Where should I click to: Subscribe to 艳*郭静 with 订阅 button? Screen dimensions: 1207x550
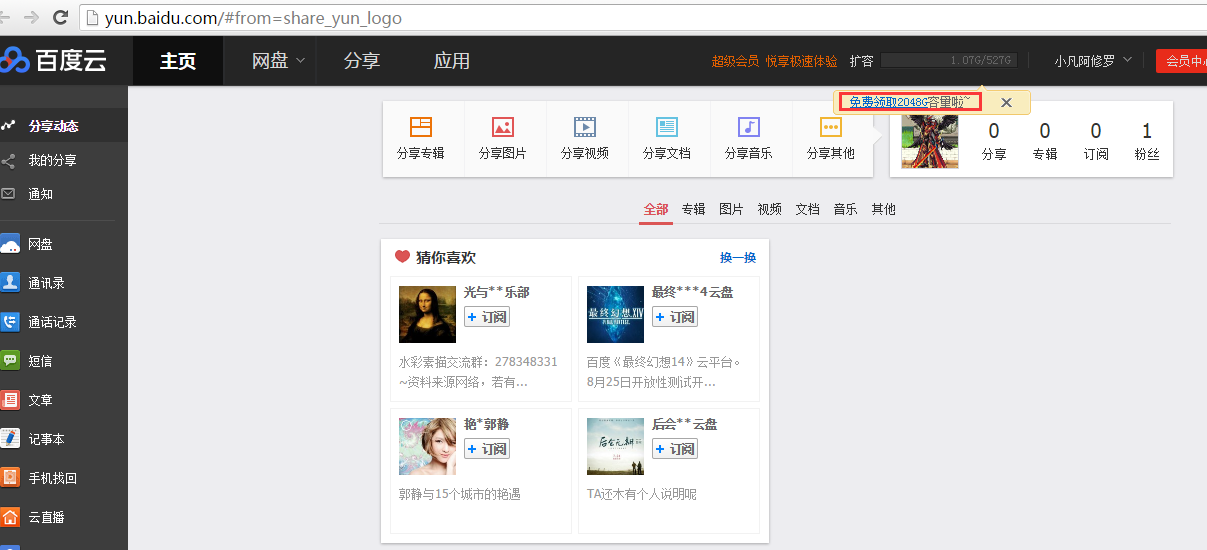(x=487, y=449)
